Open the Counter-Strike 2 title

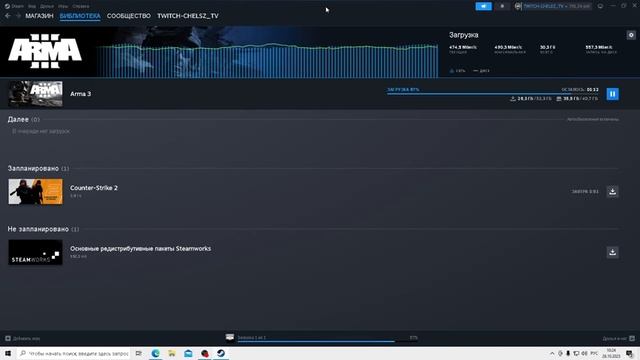click(x=94, y=188)
